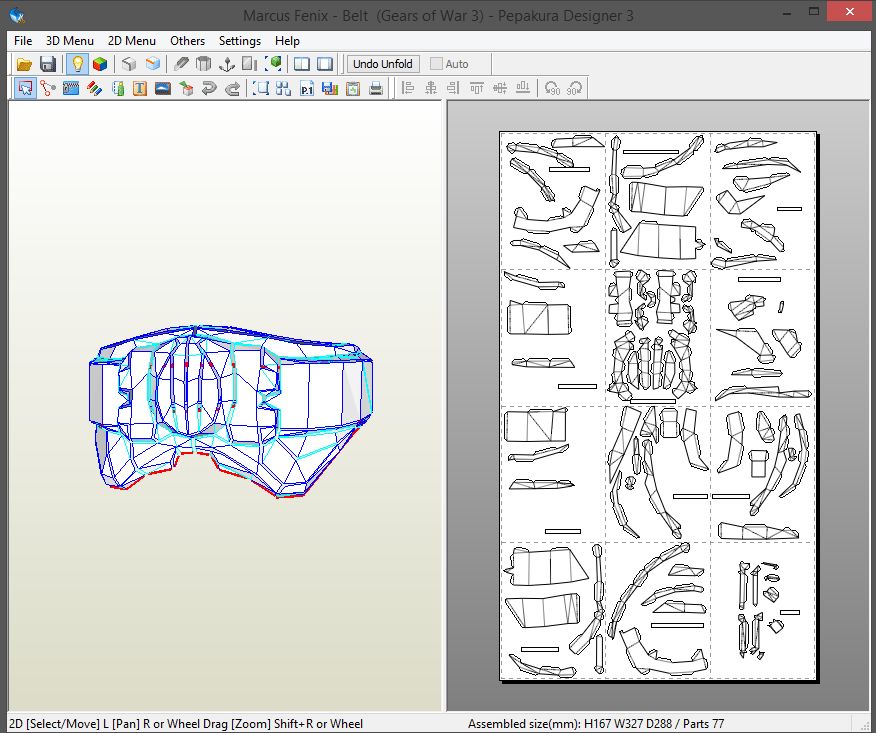This screenshot has width=876, height=733.
Task: Click the Open file folder icon
Action: 24,64
